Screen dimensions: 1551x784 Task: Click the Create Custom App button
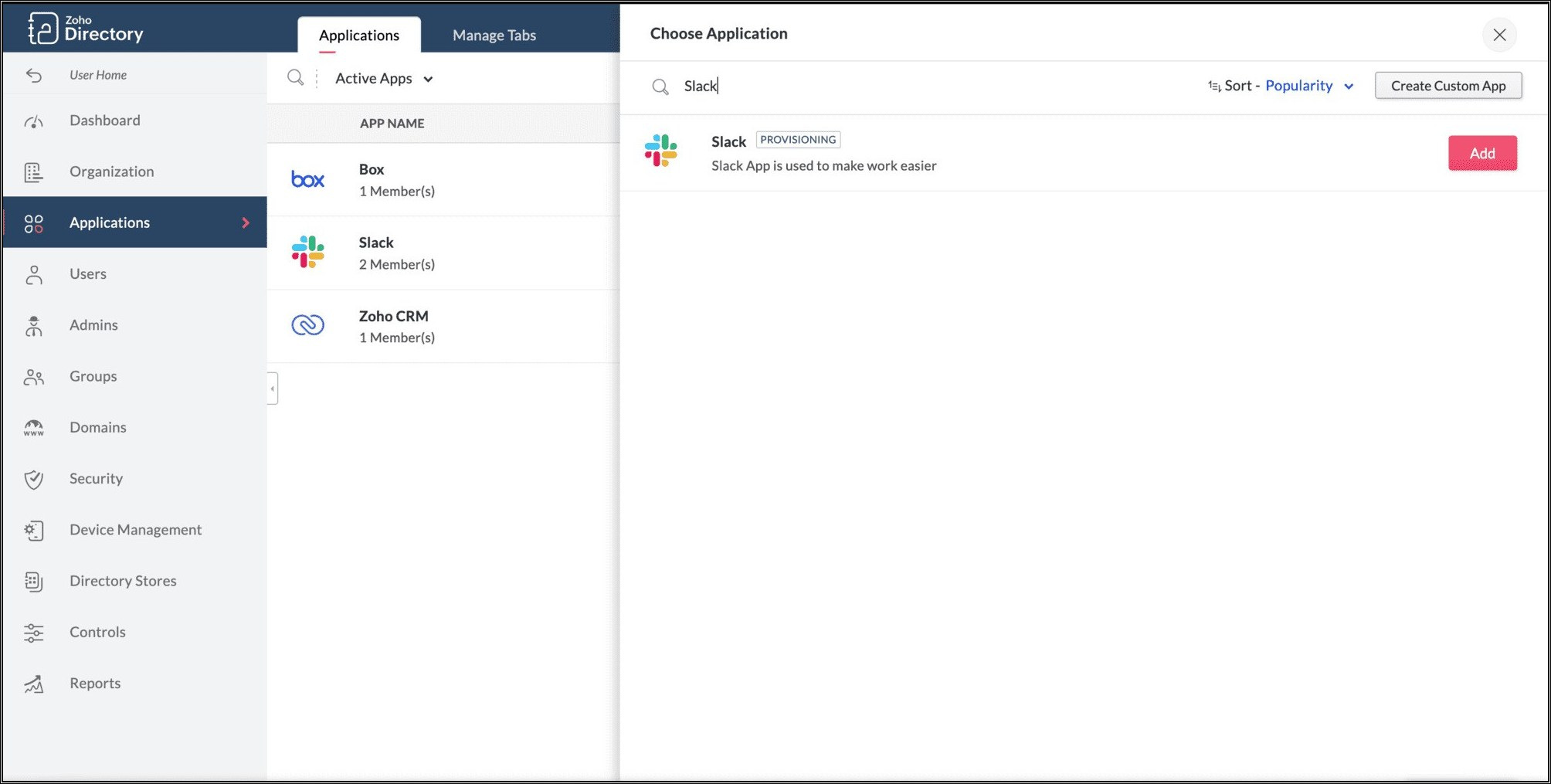pos(1448,86)
